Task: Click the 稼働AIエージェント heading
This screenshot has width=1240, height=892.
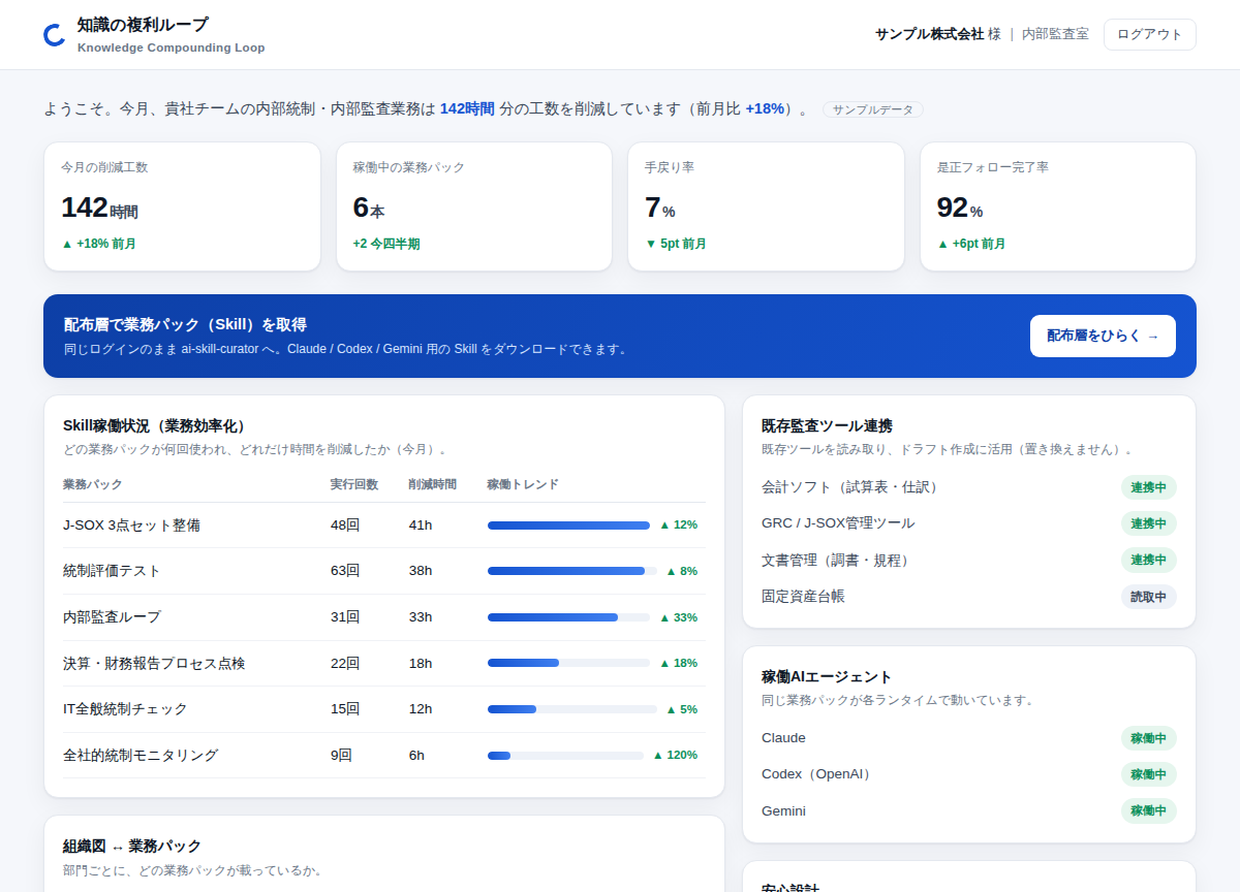Action: coord(827,677)
